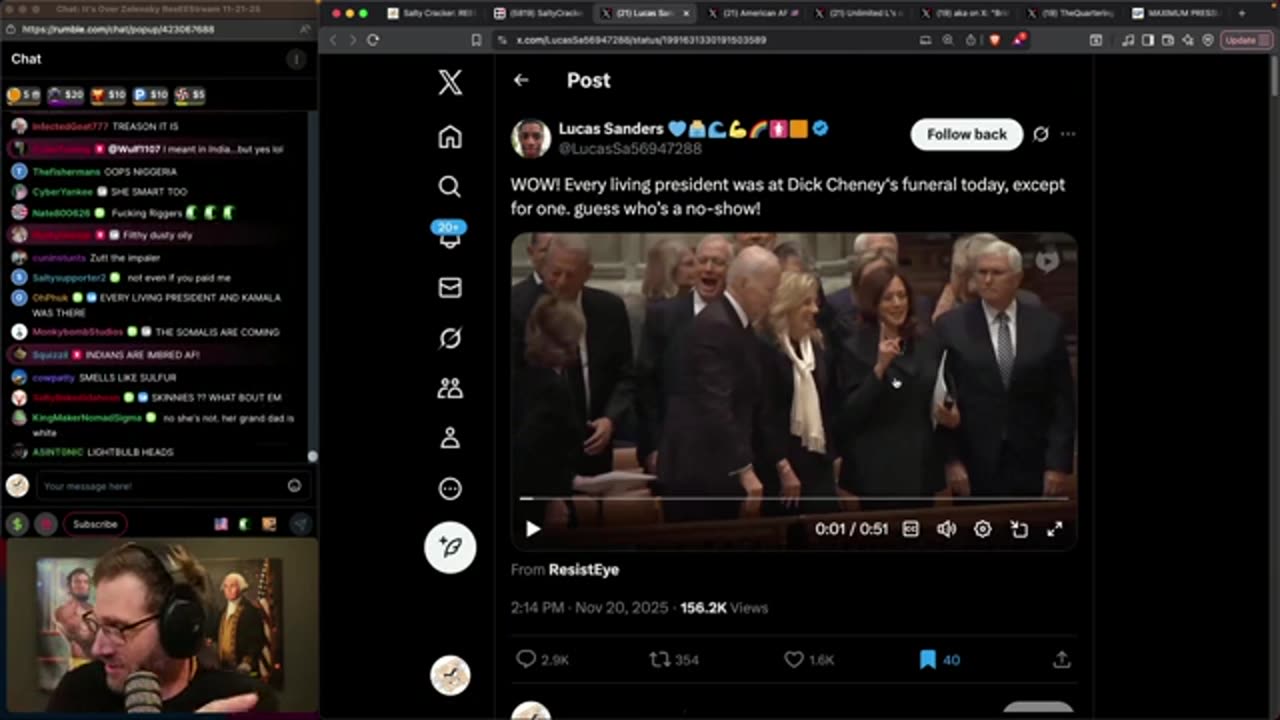Image resolution: width=1280 pixels, height=720 pixels.
Task: Seek on the video progress bar
Action: coord(793,498)
